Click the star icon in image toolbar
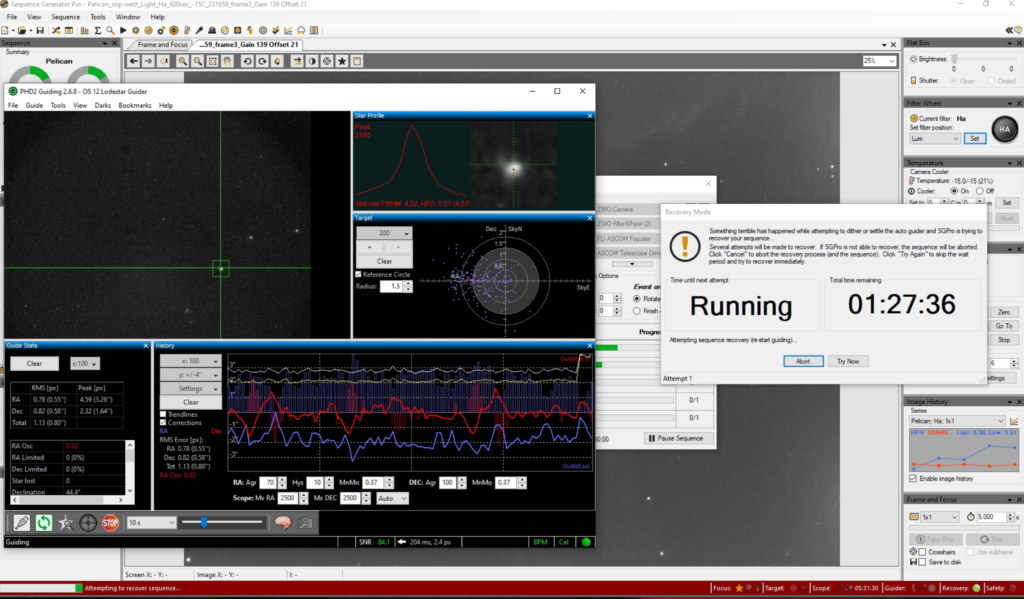 coord(342,61)
